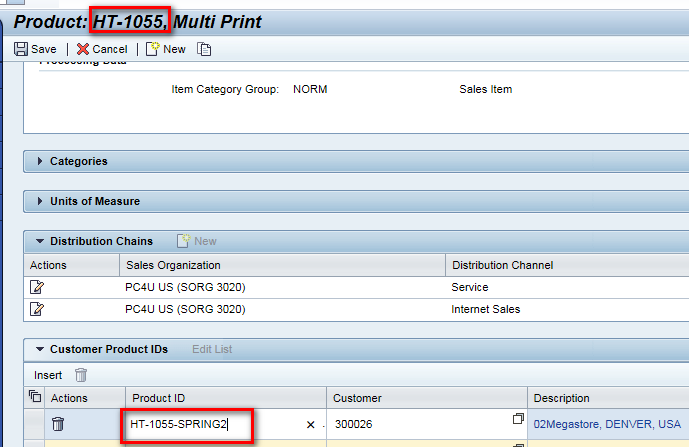Click the Sales Organization column header

173,265
